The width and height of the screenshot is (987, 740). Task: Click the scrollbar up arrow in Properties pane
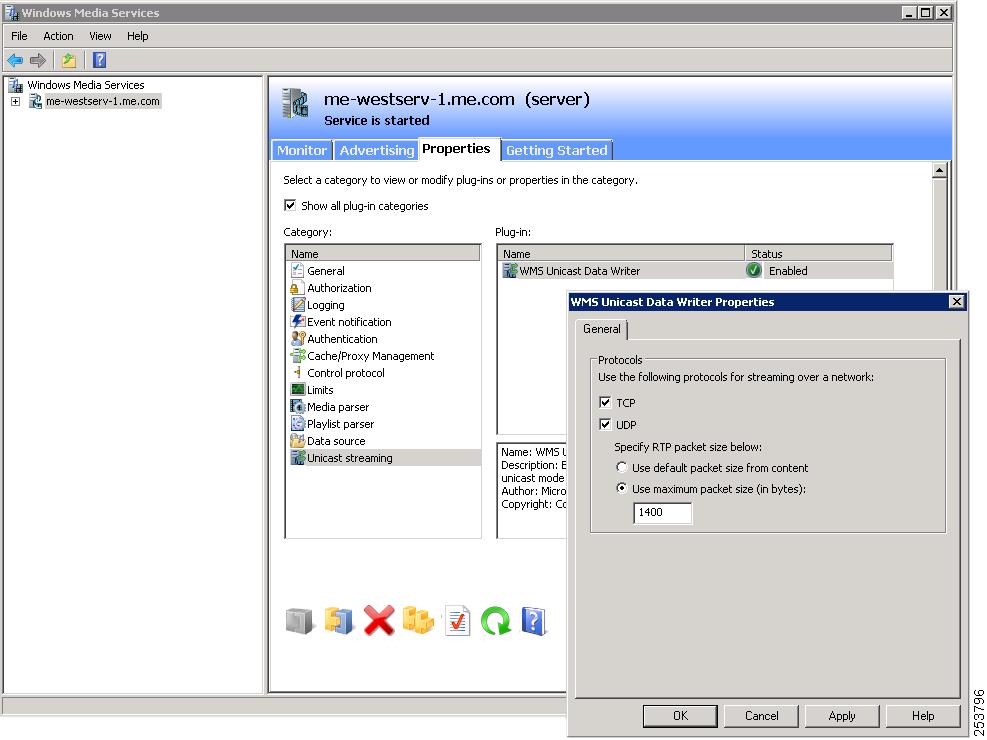point(939,170)
